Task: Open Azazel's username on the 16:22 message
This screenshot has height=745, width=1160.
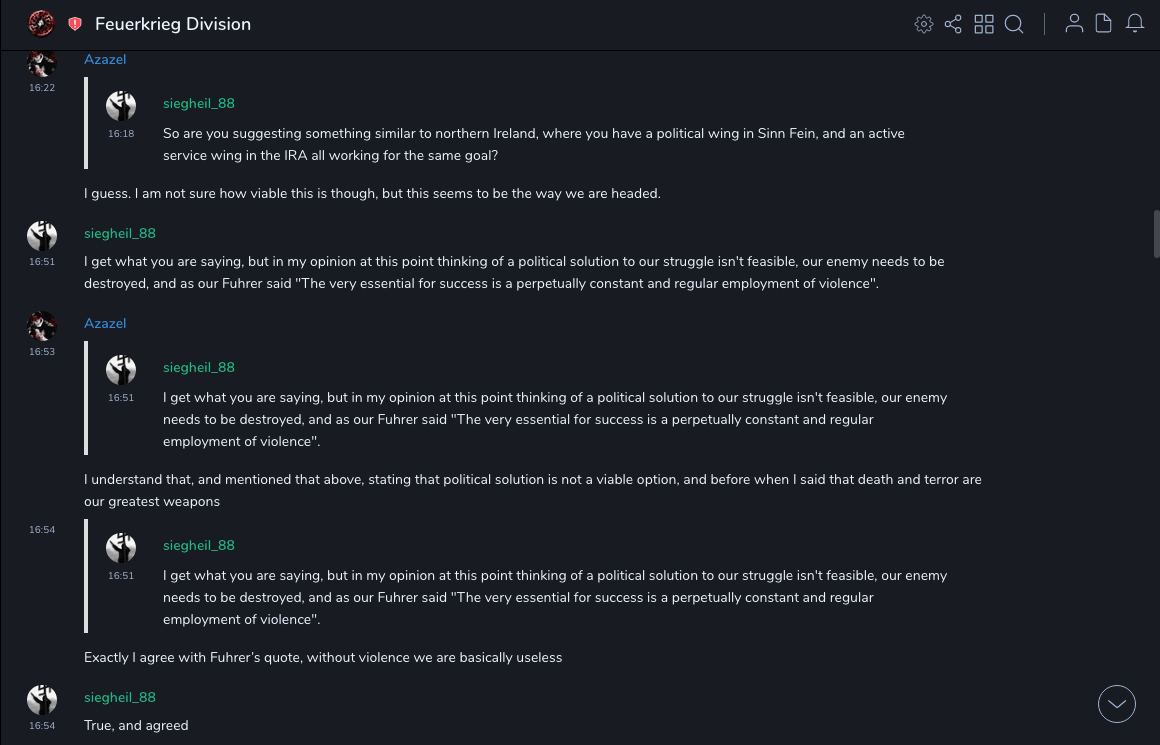Action: 105,60
